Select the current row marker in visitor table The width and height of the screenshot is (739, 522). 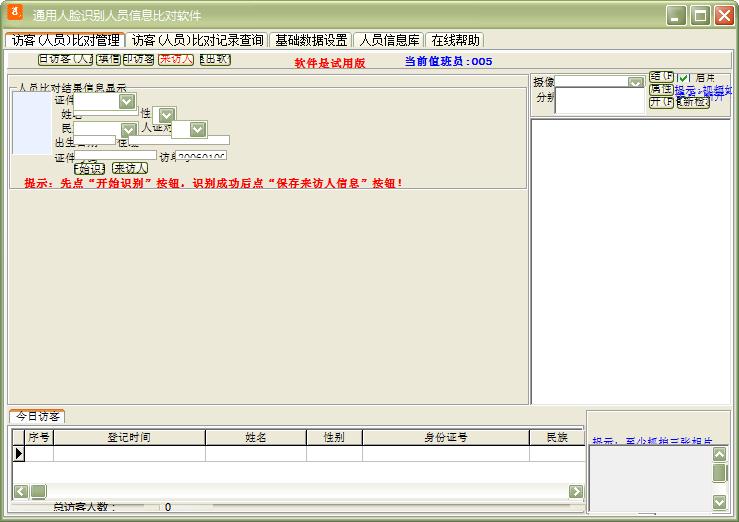18,453
